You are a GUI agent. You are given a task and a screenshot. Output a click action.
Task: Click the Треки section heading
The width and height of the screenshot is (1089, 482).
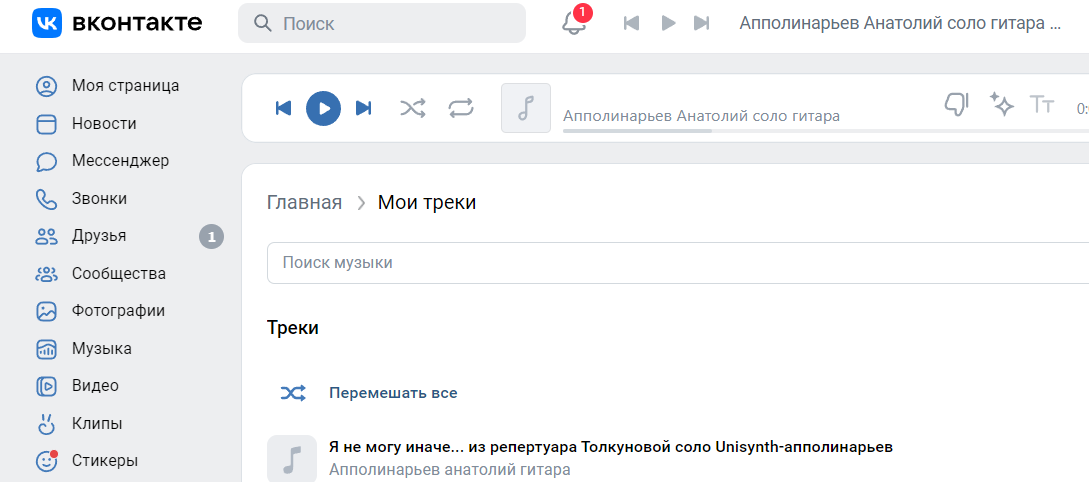[292, 328]
